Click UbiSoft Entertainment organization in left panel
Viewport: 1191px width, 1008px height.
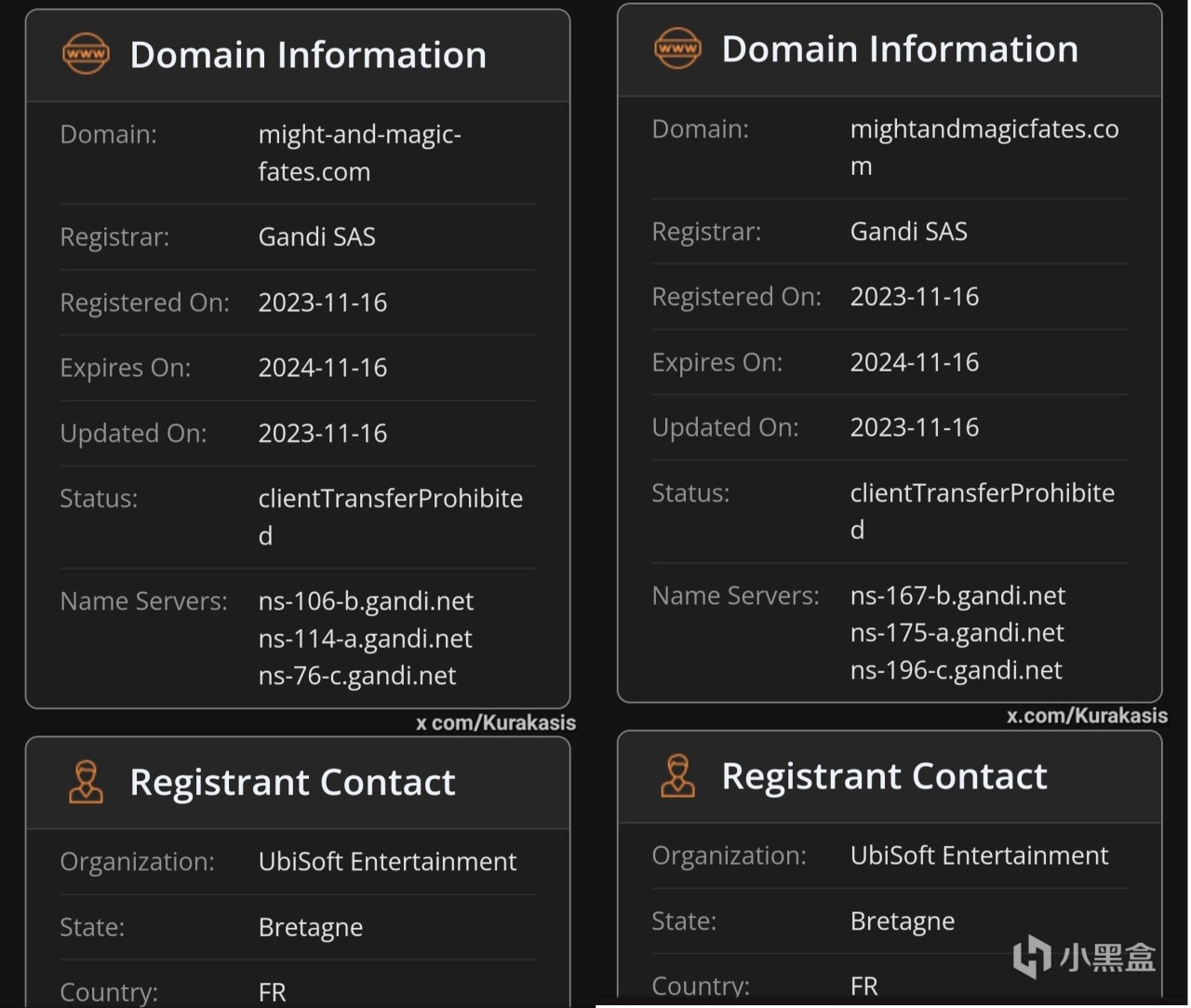(x=387, y=862)
